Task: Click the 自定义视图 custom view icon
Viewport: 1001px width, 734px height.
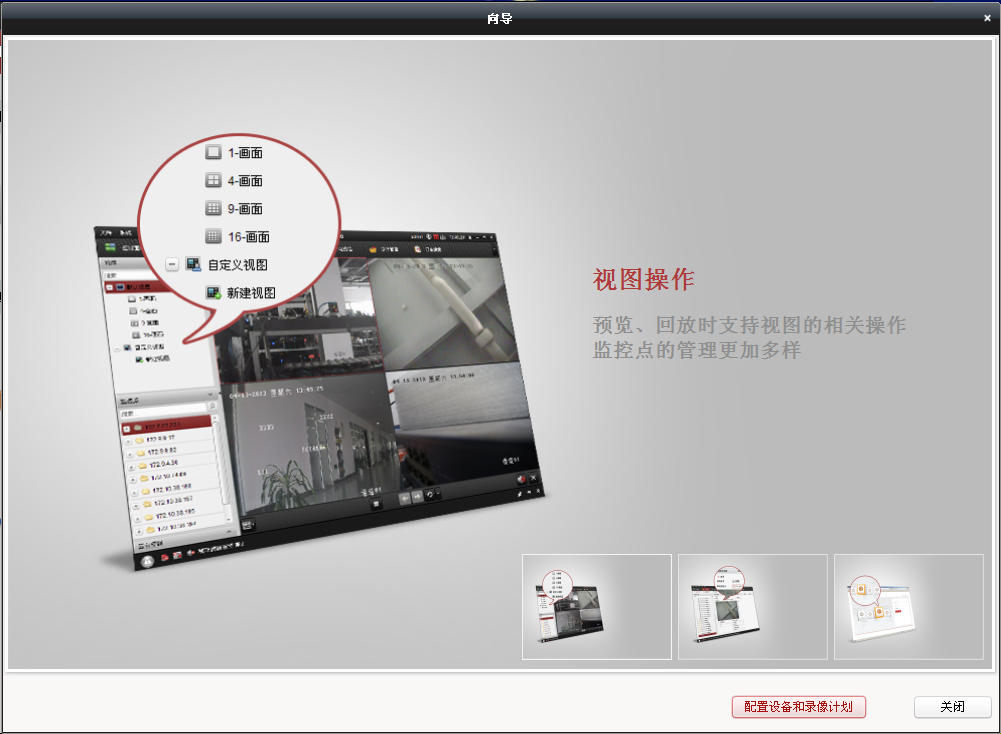Action: pyautogui.click(x=193, y=264)
